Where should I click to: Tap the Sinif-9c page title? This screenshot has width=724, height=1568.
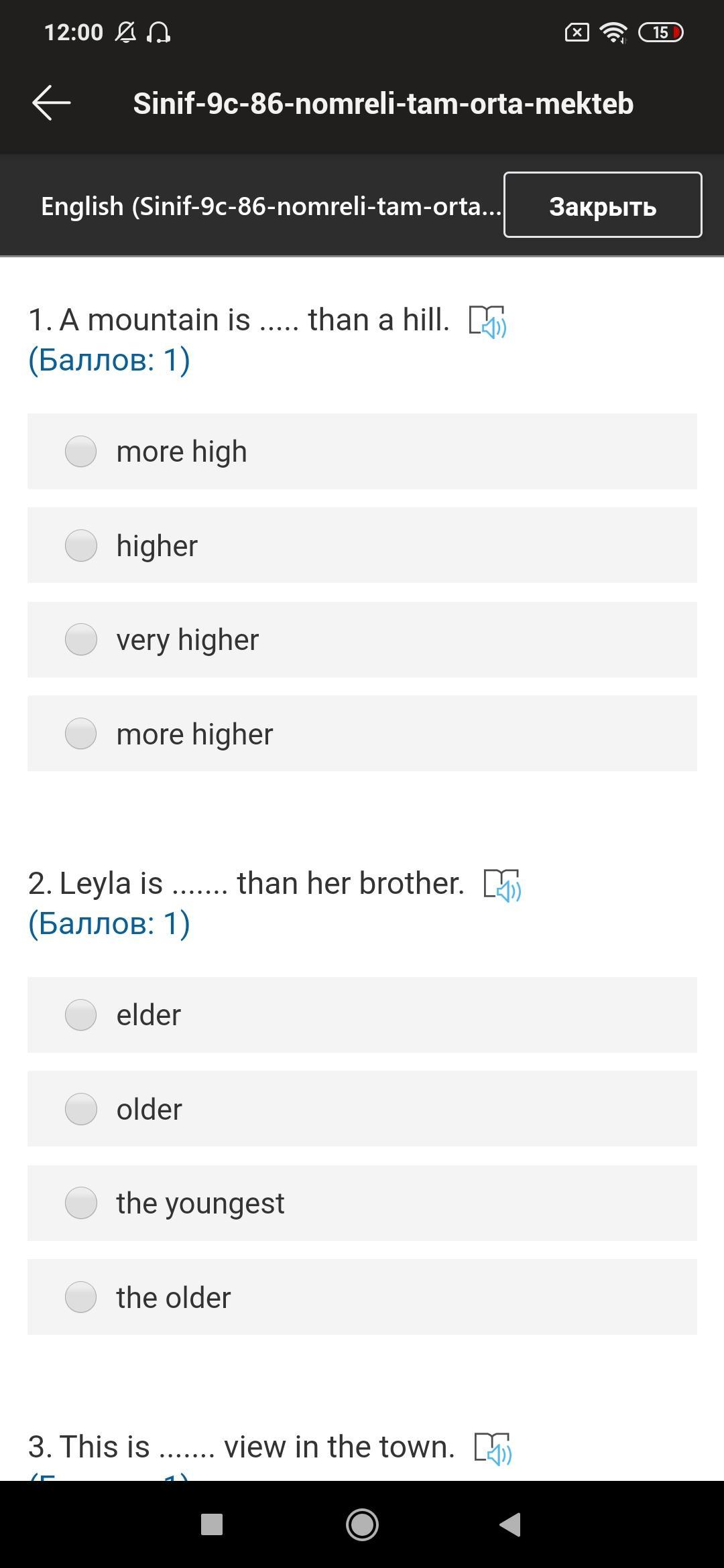click(383, 103)
